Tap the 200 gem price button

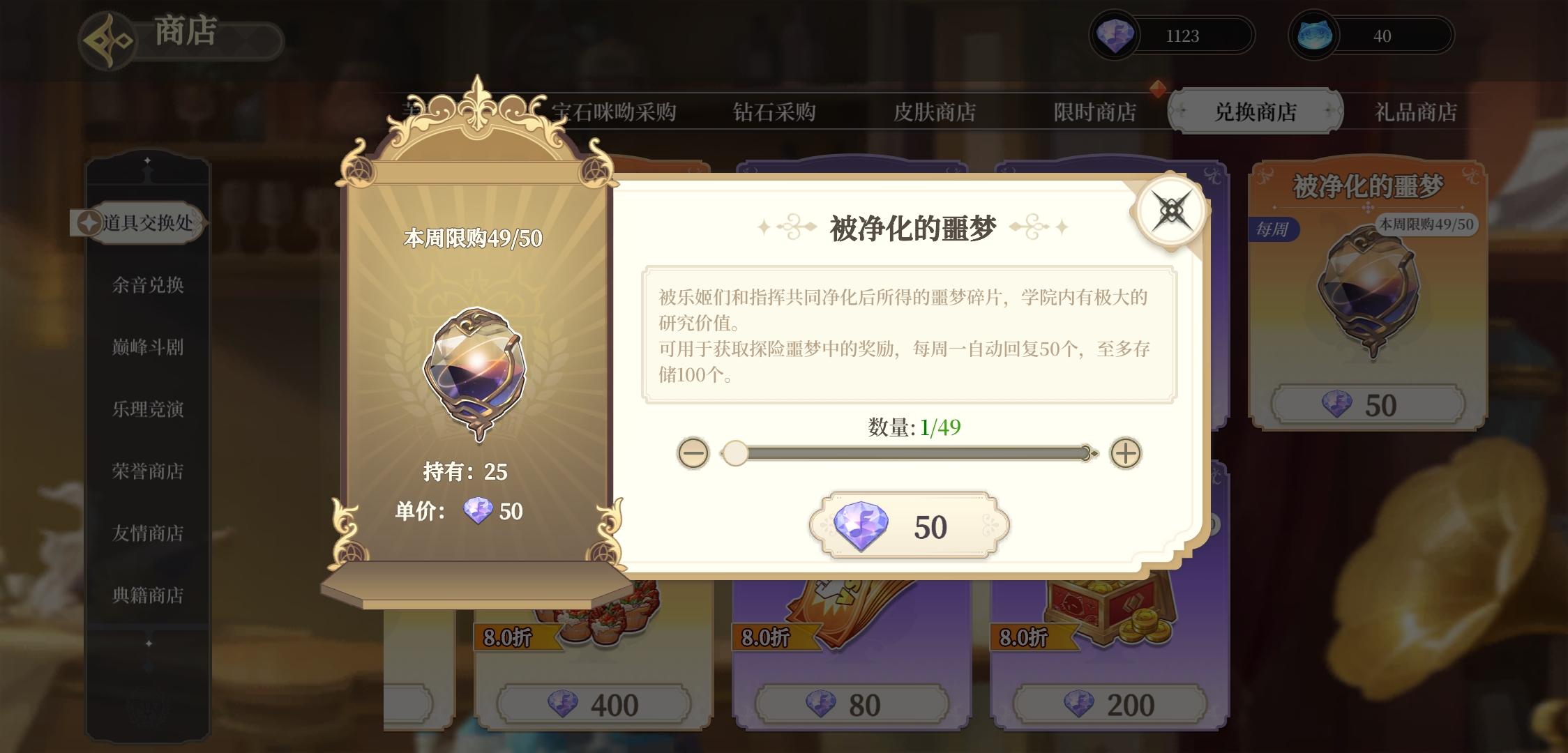1110,705
